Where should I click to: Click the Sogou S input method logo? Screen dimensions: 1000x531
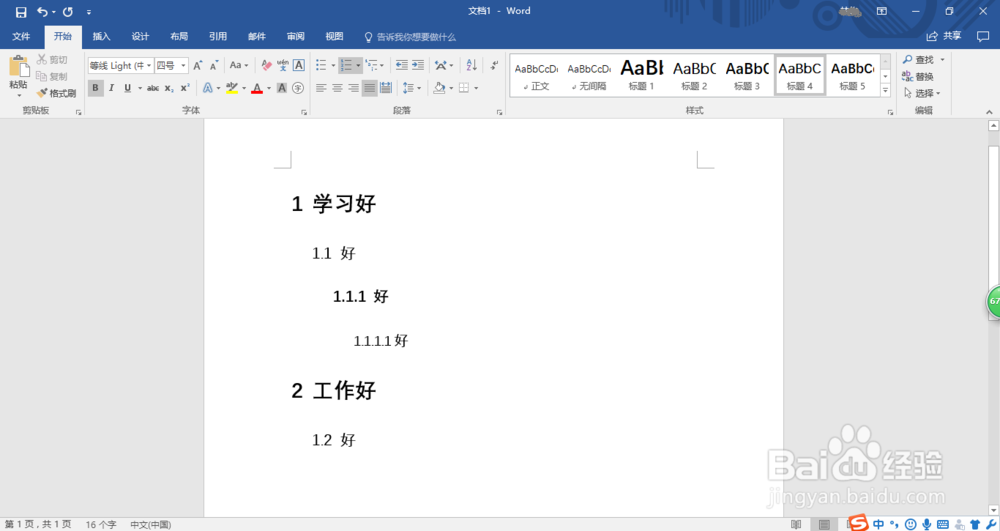(x=858, y=523)
